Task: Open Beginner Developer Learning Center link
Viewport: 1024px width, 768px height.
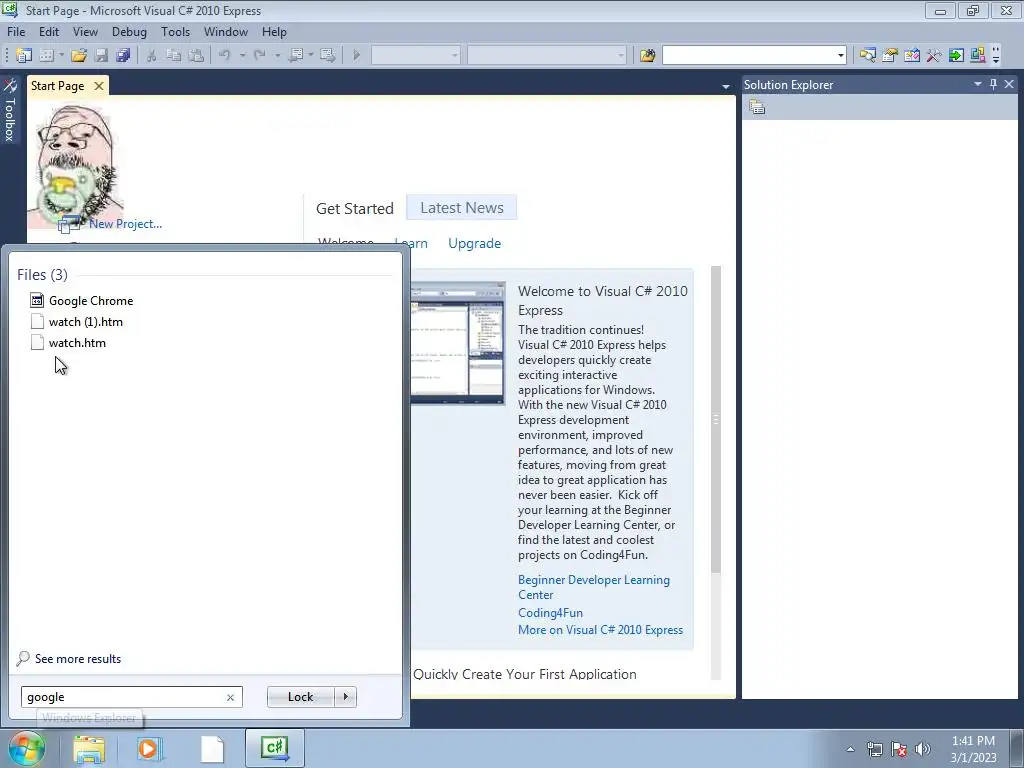Action: click(594, 587)
